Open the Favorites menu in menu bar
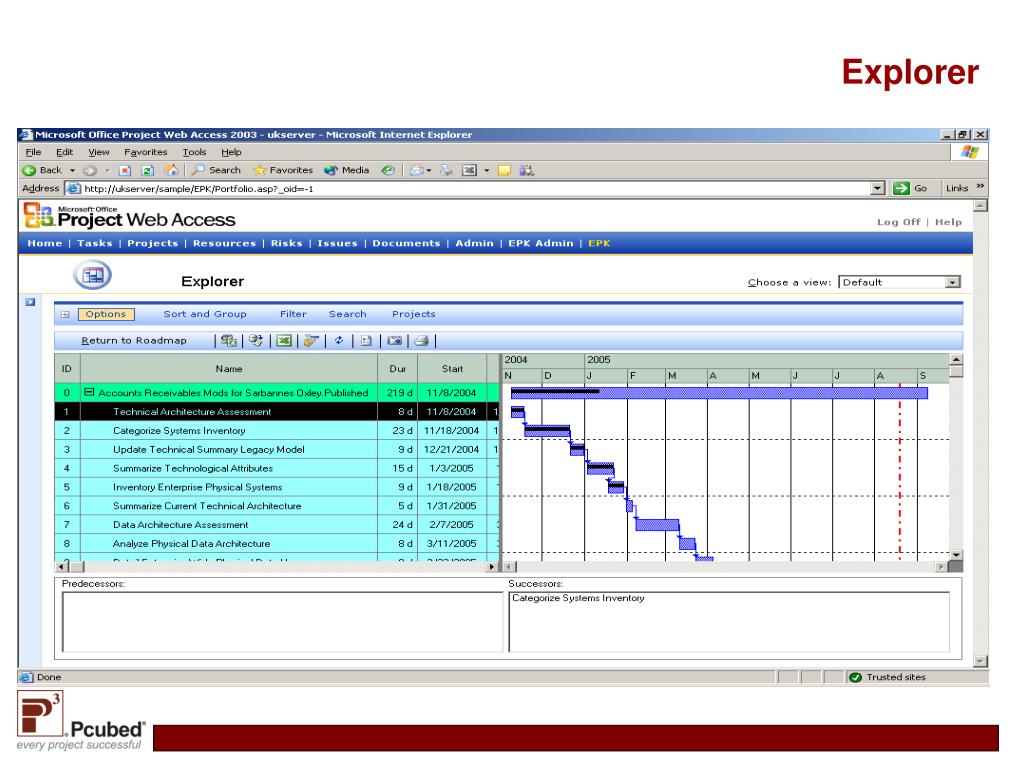This screenshot has height=768, width=1024. coord(146,152)
